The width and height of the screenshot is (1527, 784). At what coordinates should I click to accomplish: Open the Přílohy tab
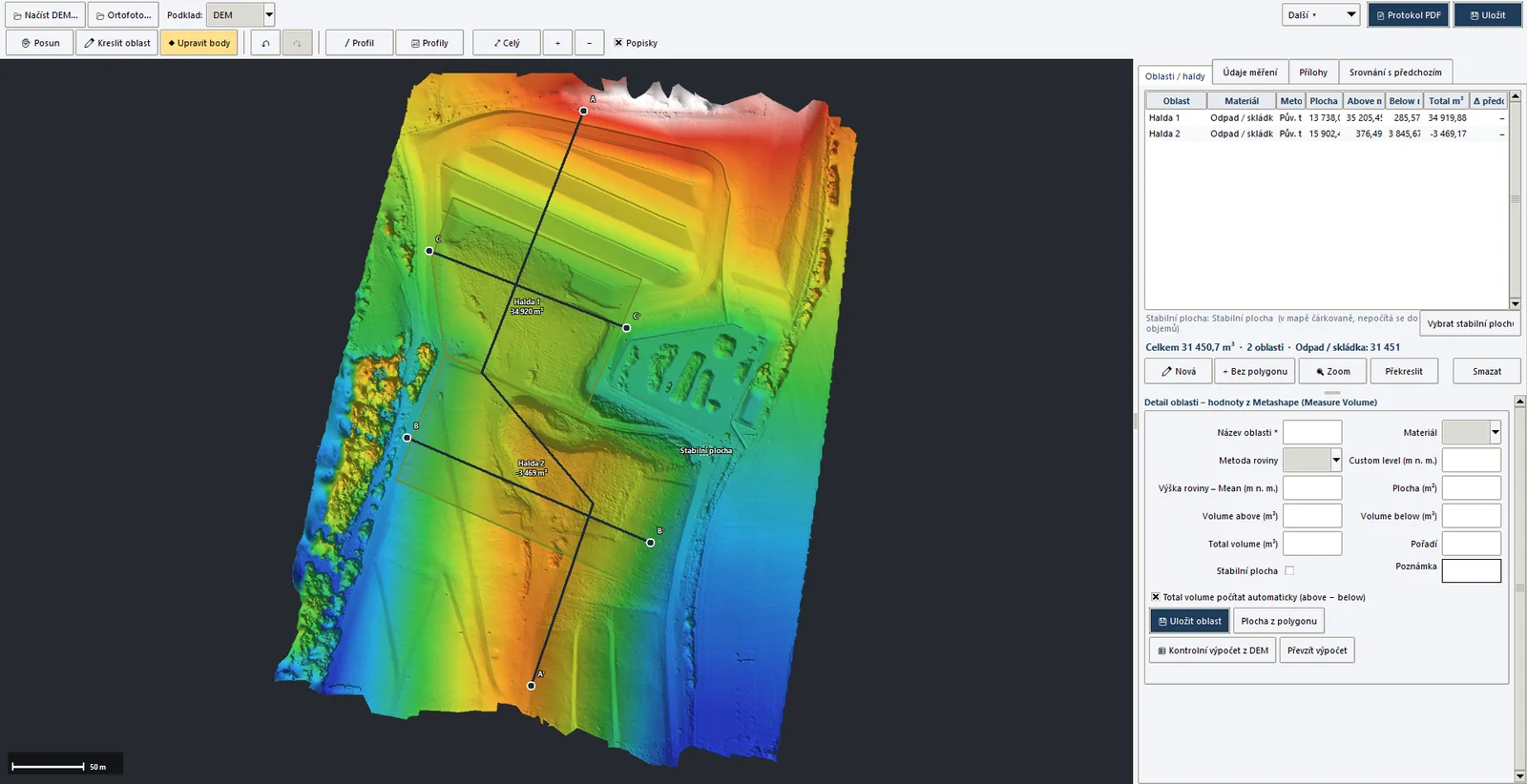pyautogui.click(x=1313, y=72)
